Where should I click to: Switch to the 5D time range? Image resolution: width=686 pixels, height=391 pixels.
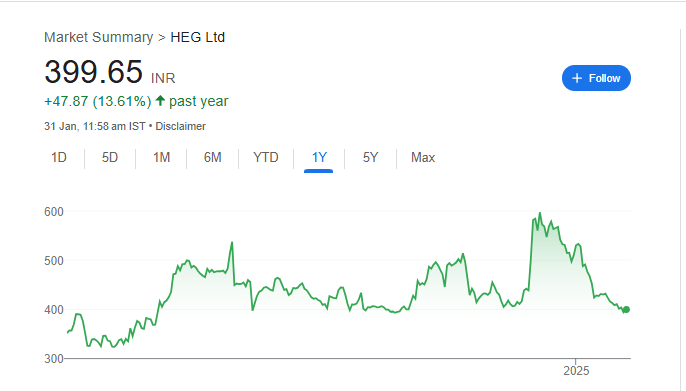point(110,157)
